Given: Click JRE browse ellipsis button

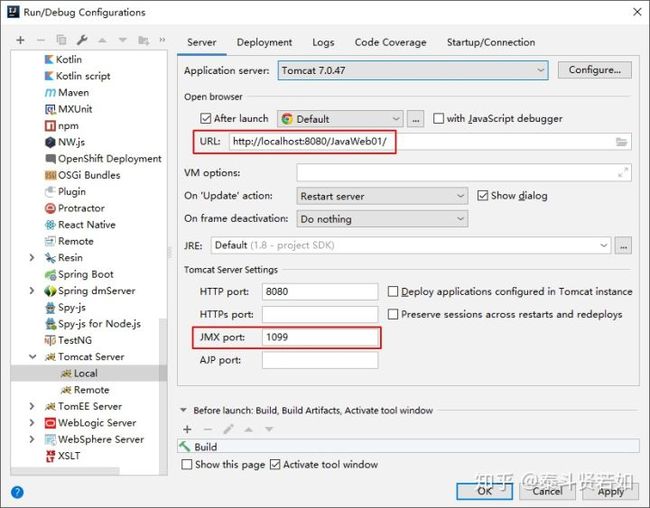Looking at the screenshot, I should (x=623, y=245).
